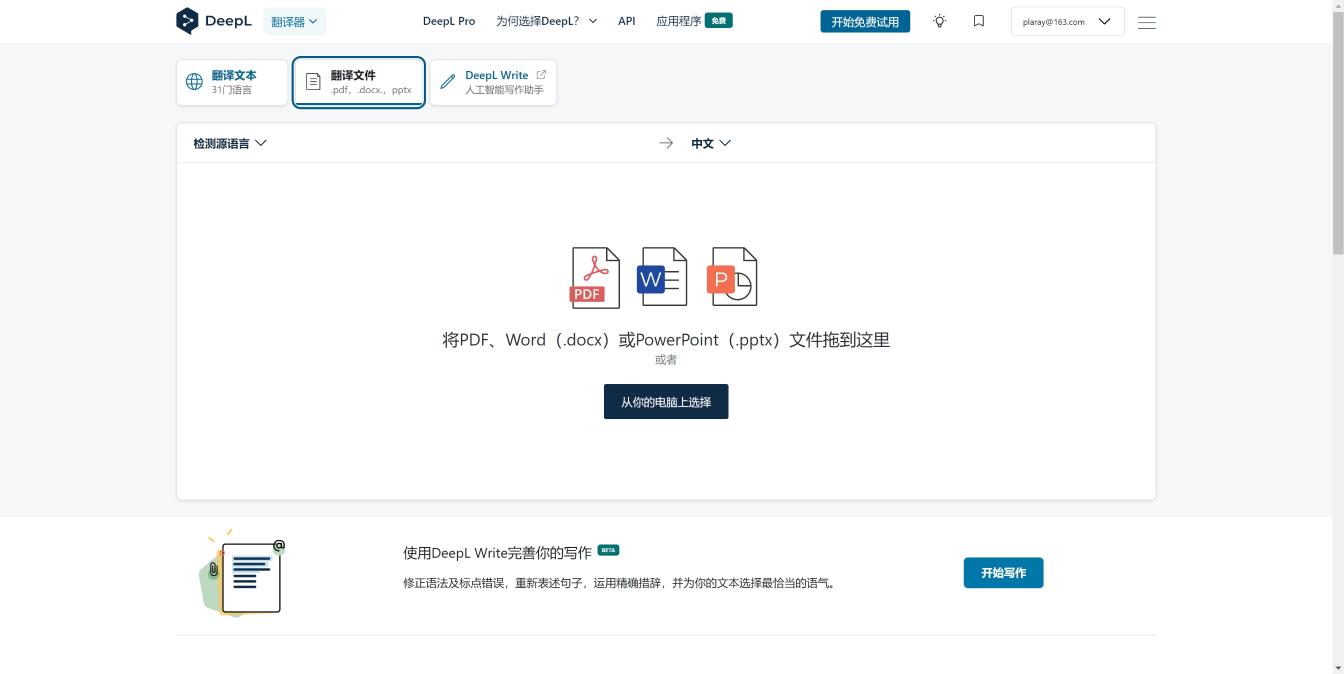Click 开始写作 button
The height and width of the screenshot is (674, 1344).
coord(1003,573)
